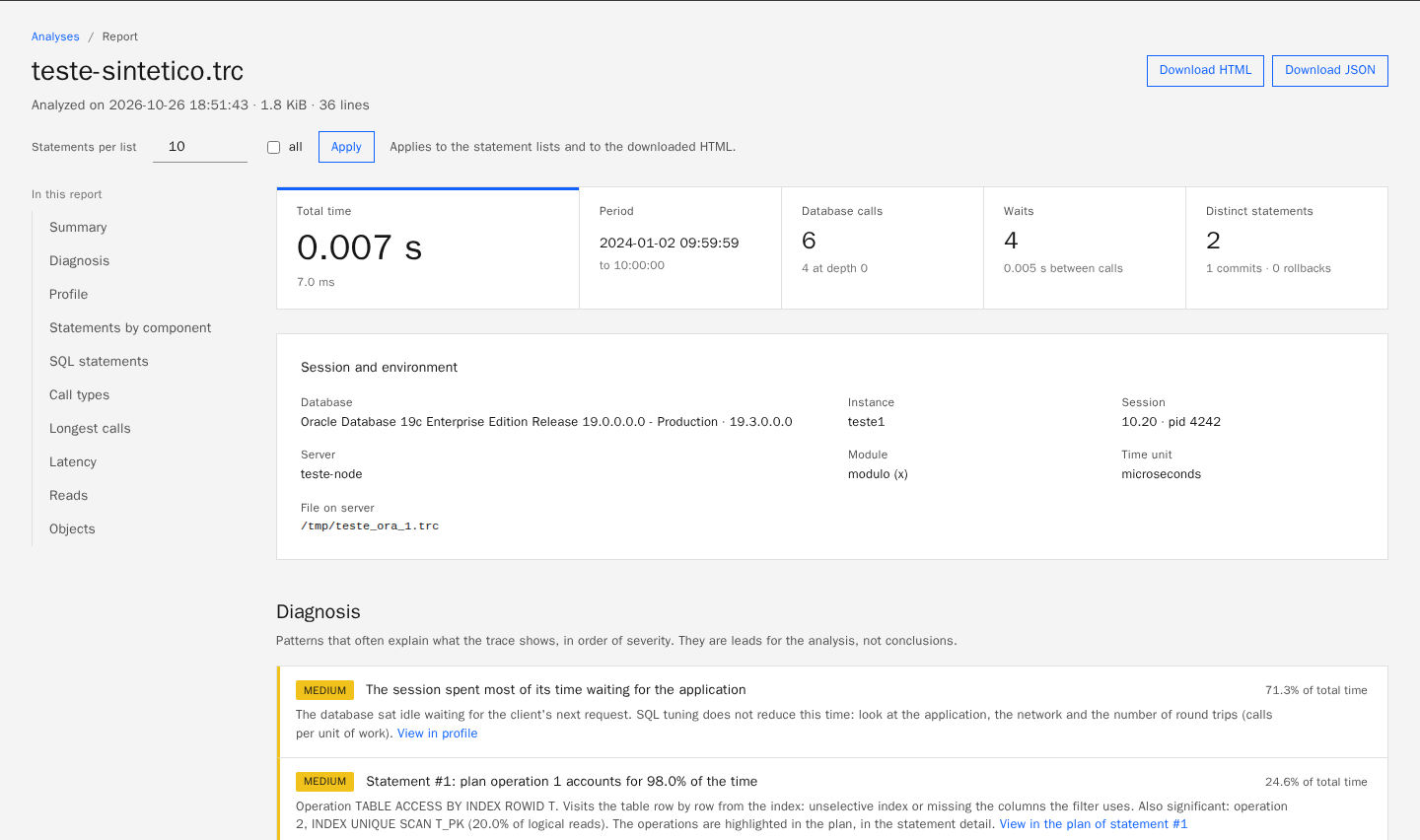Image resolution: width=1420 pixels, height=840 pixels.
Task: Select the Distinct statements card
Action: click(1287, 248)
